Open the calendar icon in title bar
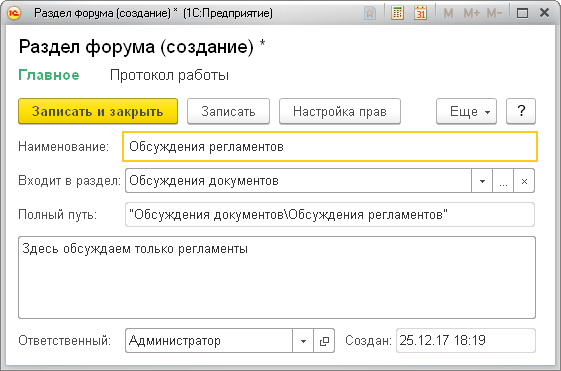This screenshot has width=561, height=371. coord(420,13)
